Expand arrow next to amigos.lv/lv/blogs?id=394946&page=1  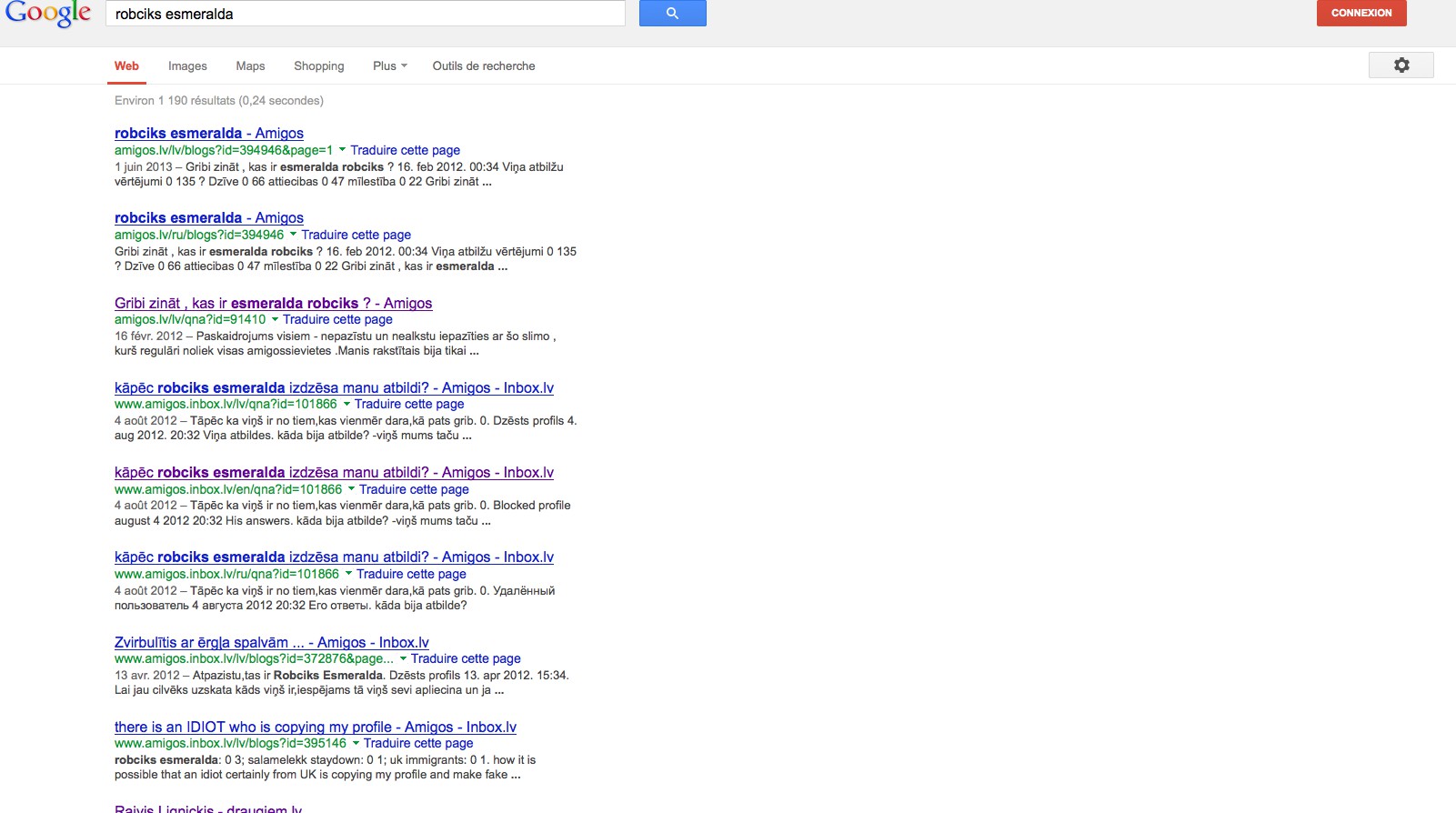tap(342, 150)
